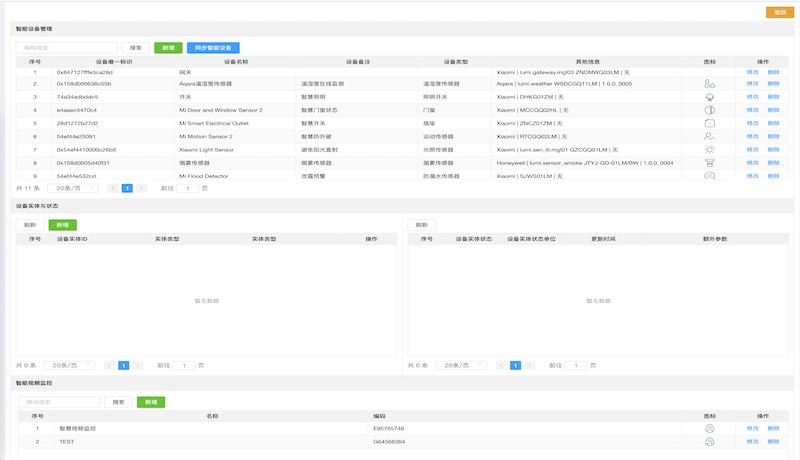Click green 新增 button in smart device management
800x460 pixels.
coord(168,47)
